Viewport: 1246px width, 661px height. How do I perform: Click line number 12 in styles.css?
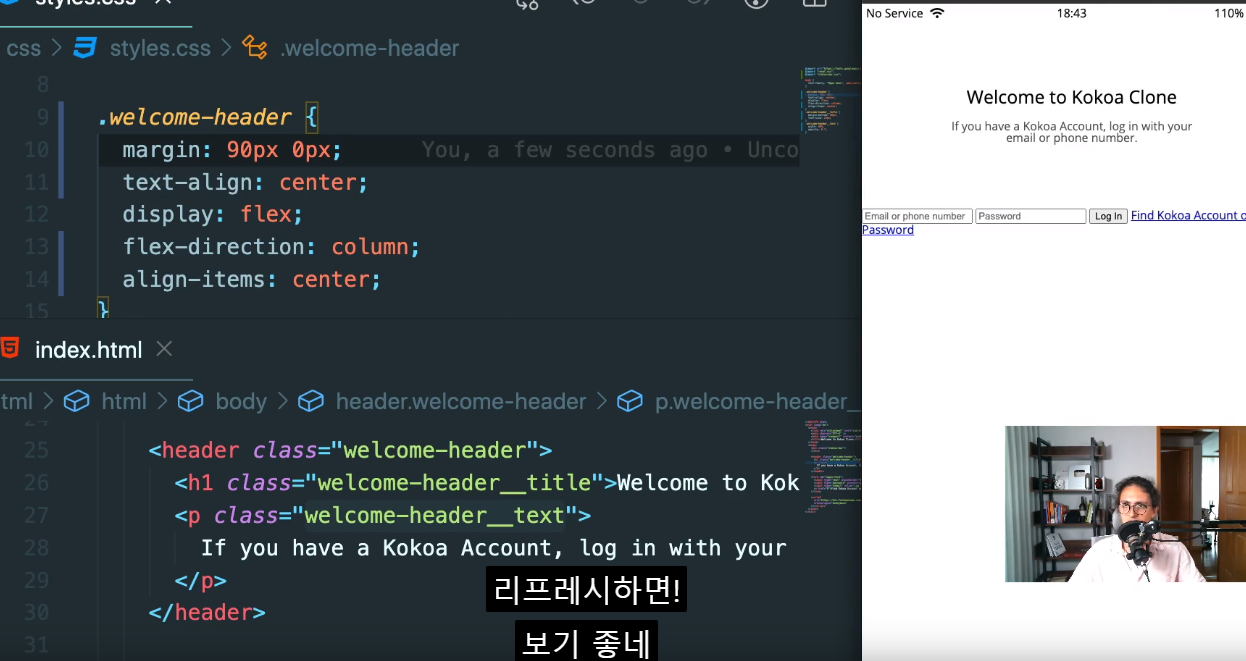[x=36, y=214]
